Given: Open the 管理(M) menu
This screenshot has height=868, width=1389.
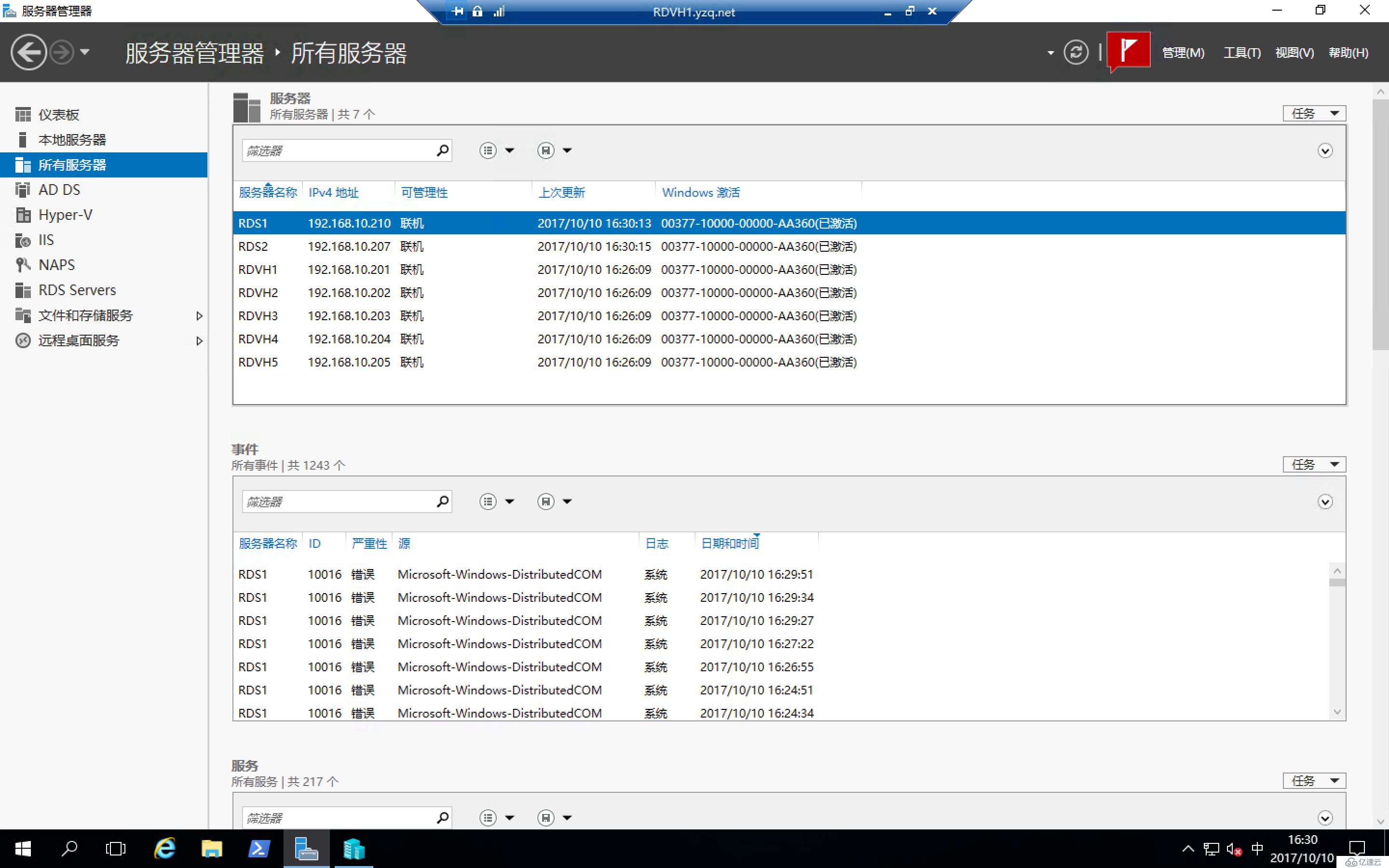Looking at the screenshot, I should pos(1183,53).
